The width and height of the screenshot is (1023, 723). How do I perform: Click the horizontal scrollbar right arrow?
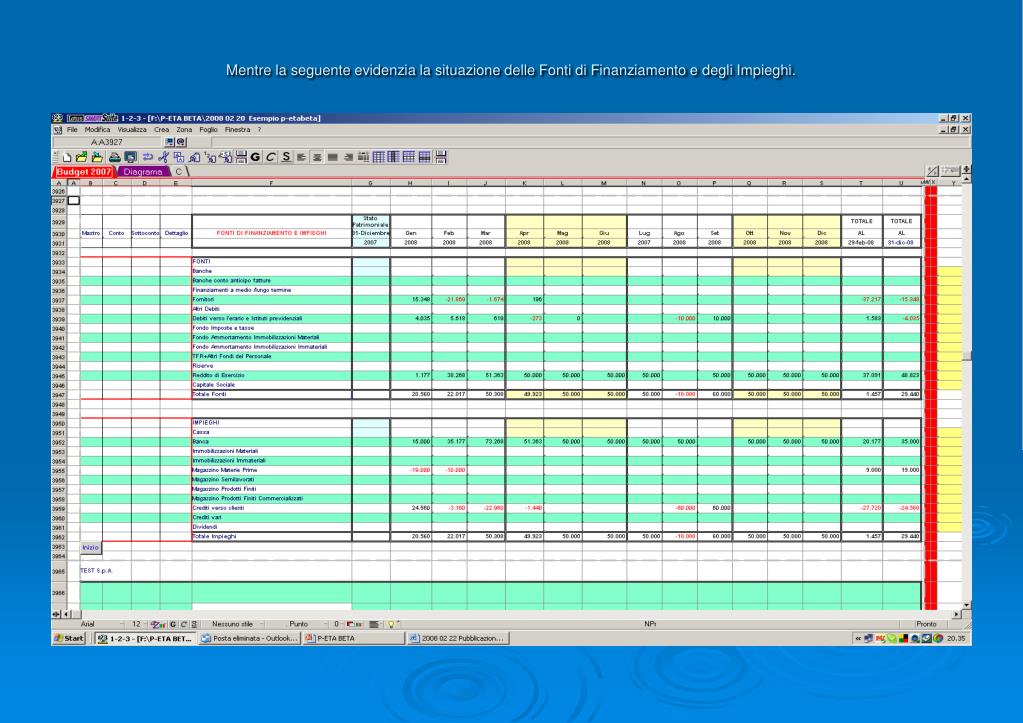coord(957,614)
